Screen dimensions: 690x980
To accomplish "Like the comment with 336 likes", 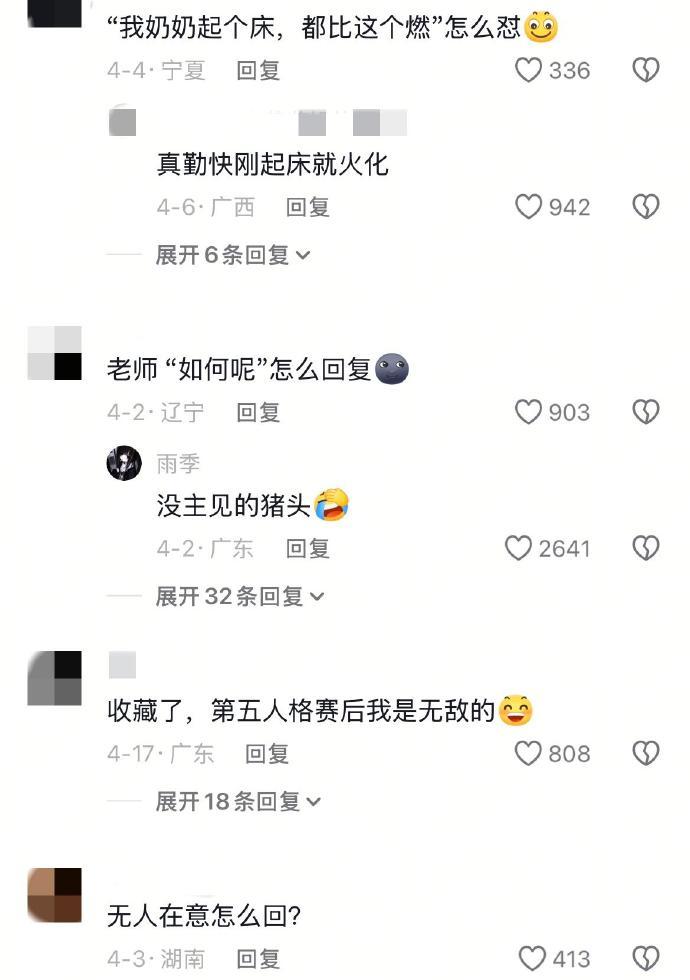I will pos(528,70).
